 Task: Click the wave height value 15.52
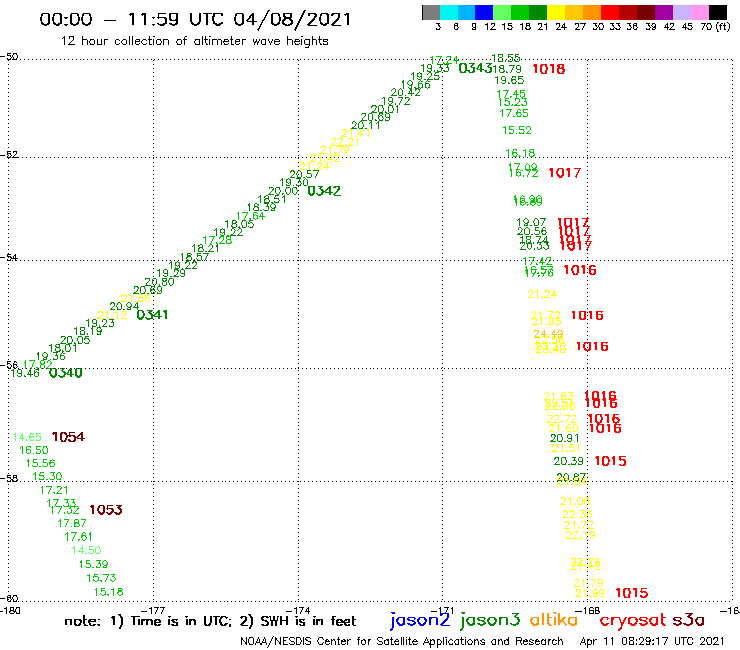[x=517, y=130]
